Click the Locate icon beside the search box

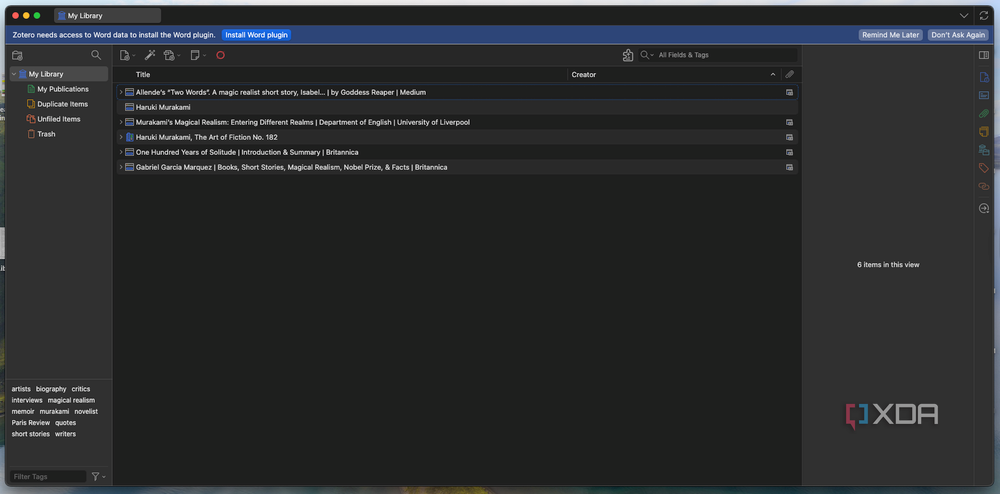[x=628, y=55]
